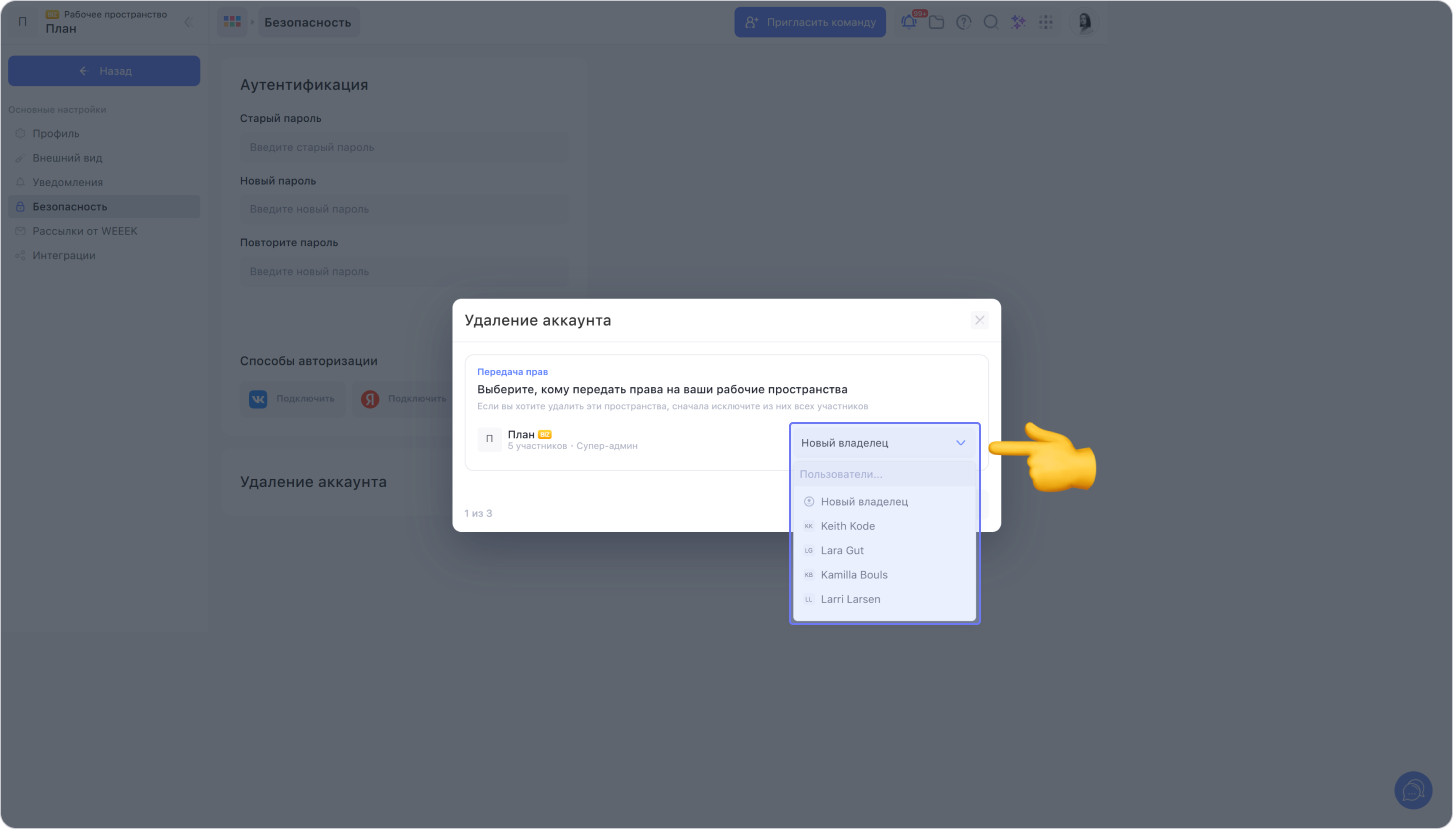
Task: Click the Передача прав label
Action: [512, 372]
